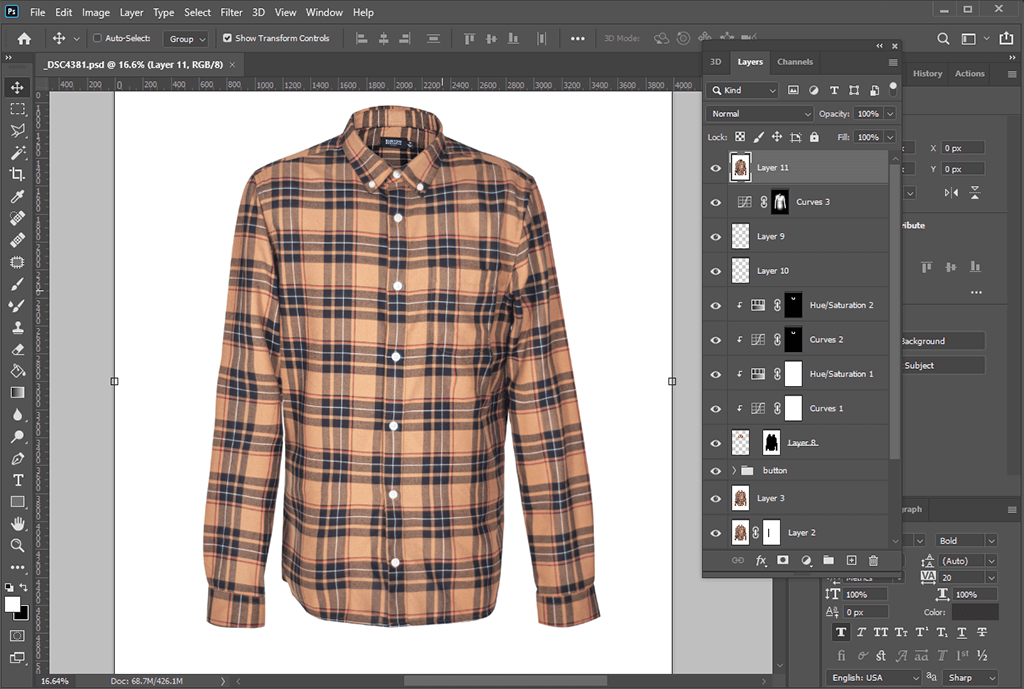Click the faux bold T button

[x=840, y=632]
